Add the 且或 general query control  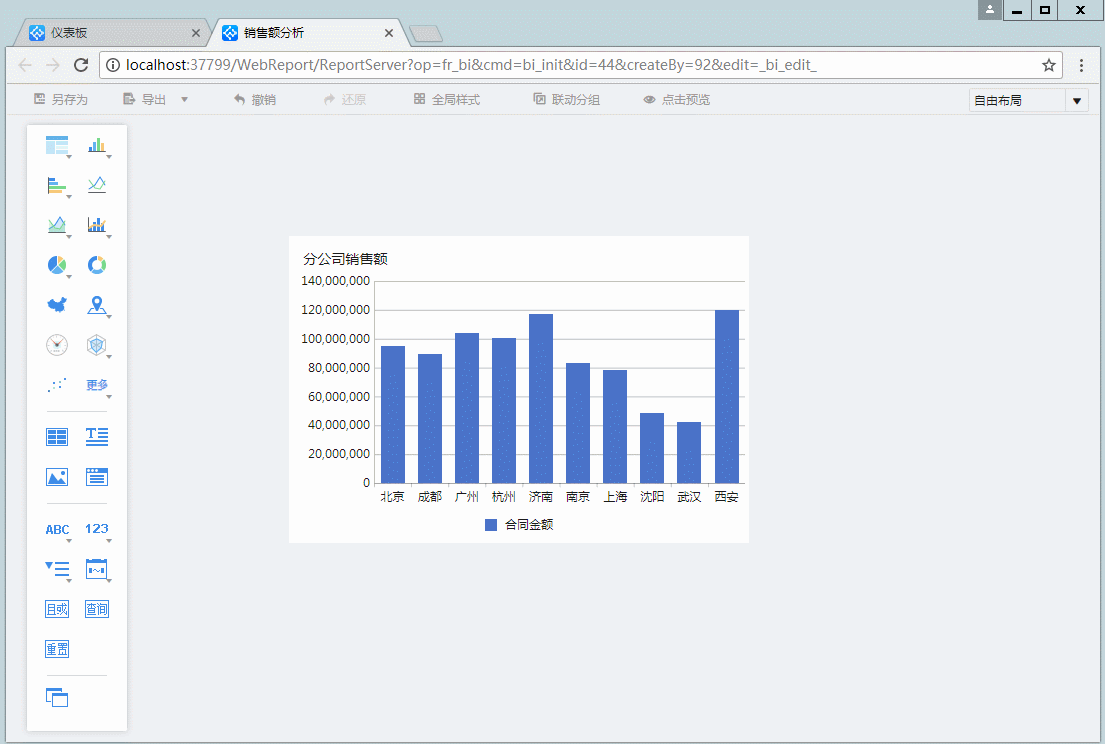click(56, 609)
